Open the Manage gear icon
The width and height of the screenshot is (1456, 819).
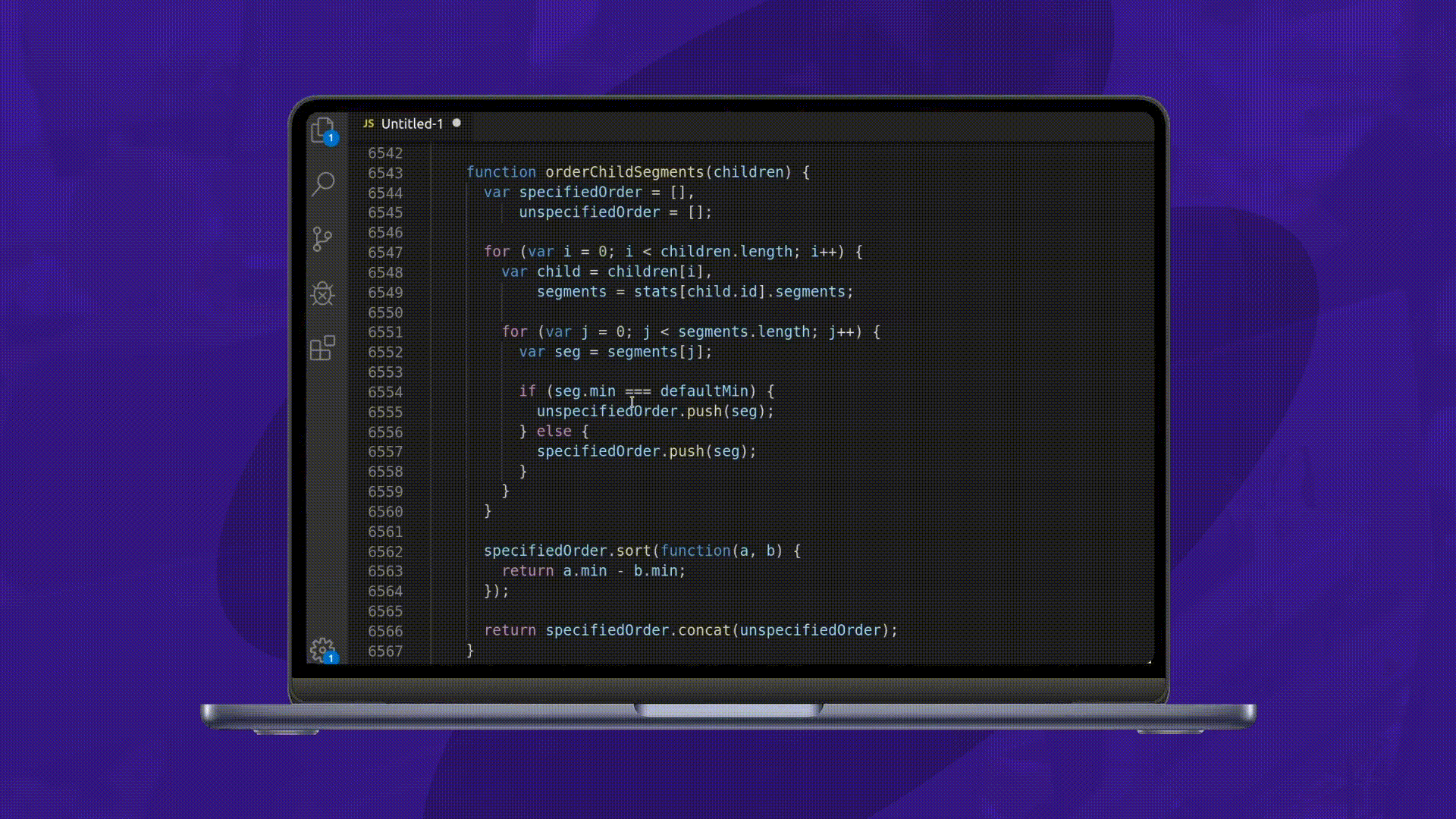coord(323,650)
